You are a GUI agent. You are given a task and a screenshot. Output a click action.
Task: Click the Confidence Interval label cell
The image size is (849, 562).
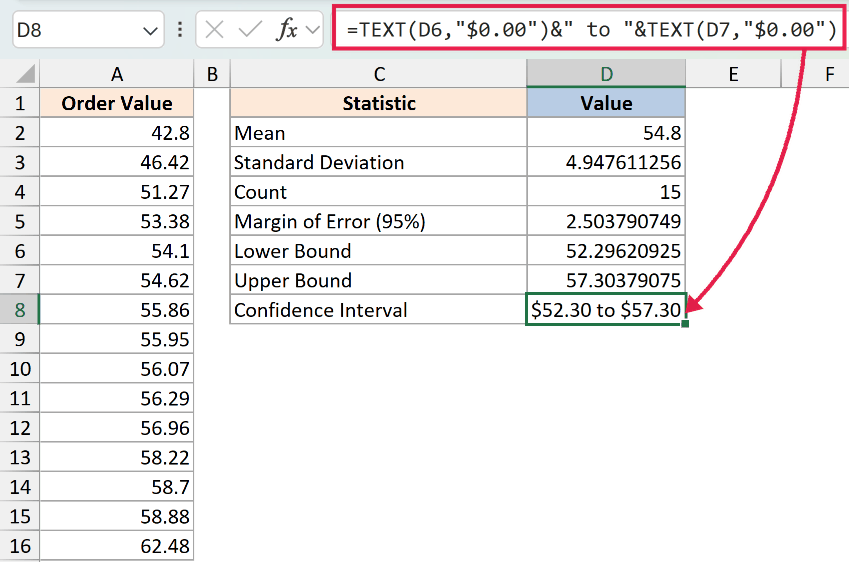point(378,310)
